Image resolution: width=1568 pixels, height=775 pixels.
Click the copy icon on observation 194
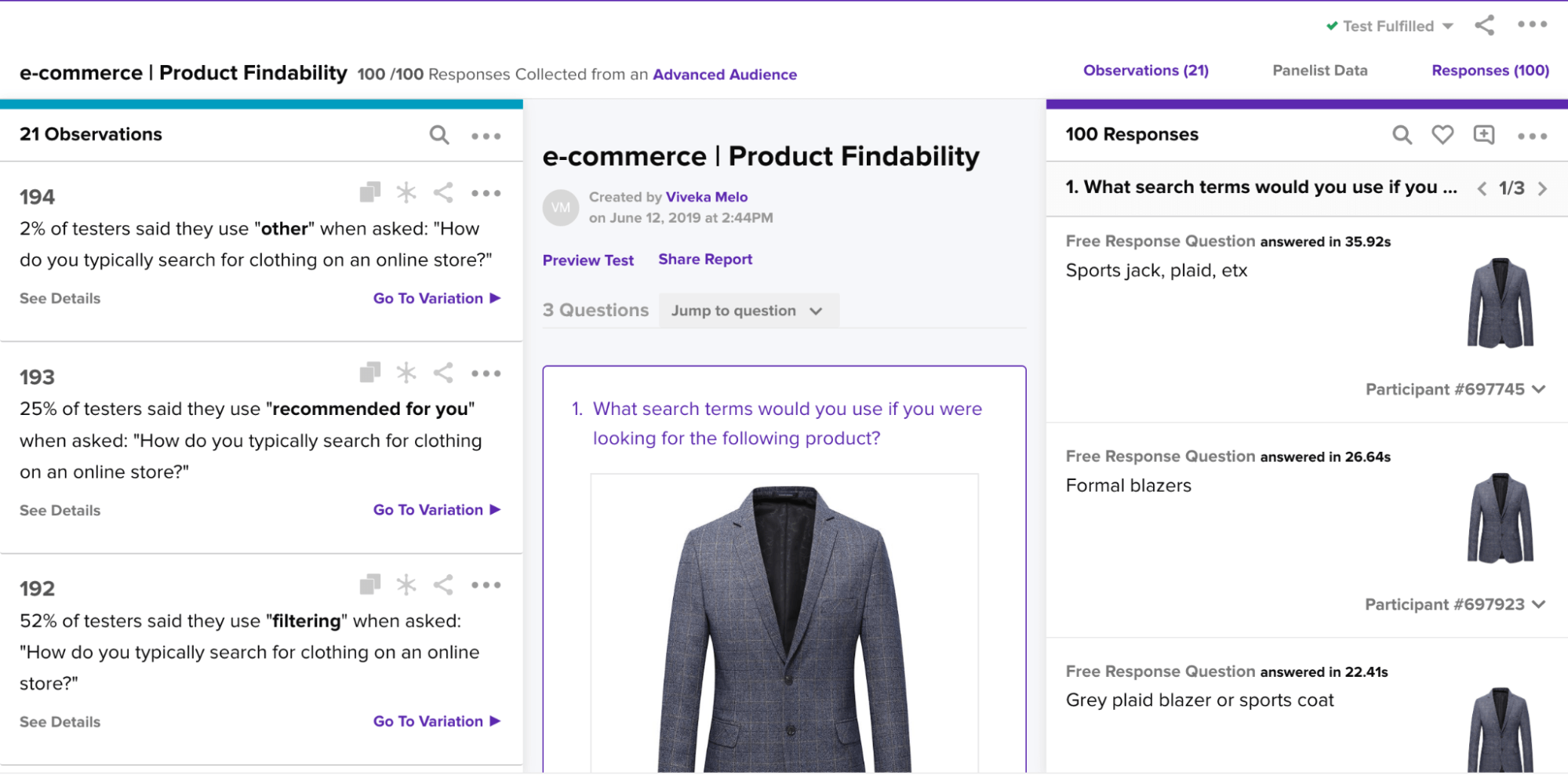[369, 193]
